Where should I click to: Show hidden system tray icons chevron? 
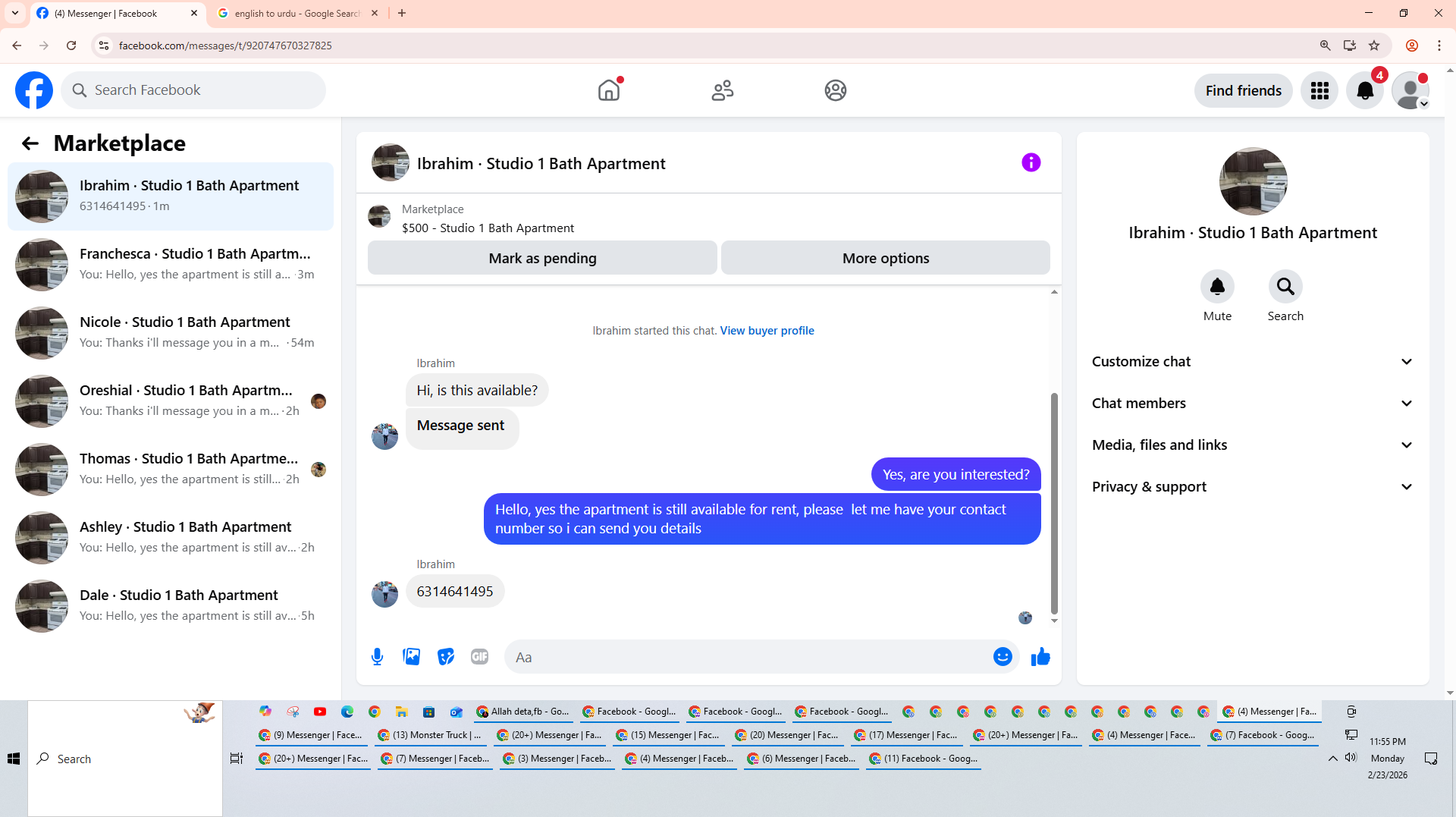[x=1332, y=758]
